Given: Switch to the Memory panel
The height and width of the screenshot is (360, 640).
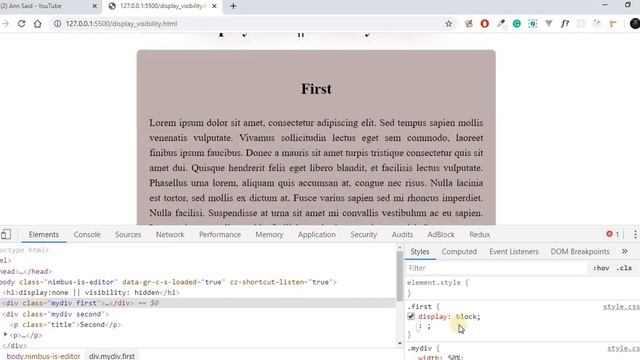Looking at the screenshot, I should (x=269, y=235).
